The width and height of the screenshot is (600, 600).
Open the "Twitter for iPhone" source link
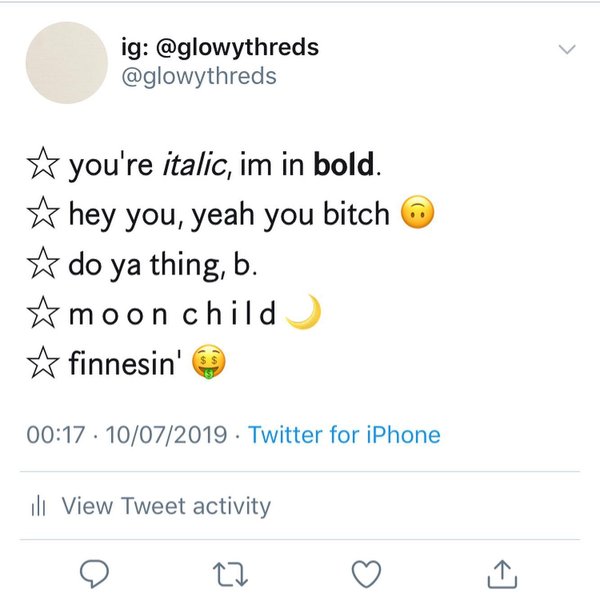point(344,435)
